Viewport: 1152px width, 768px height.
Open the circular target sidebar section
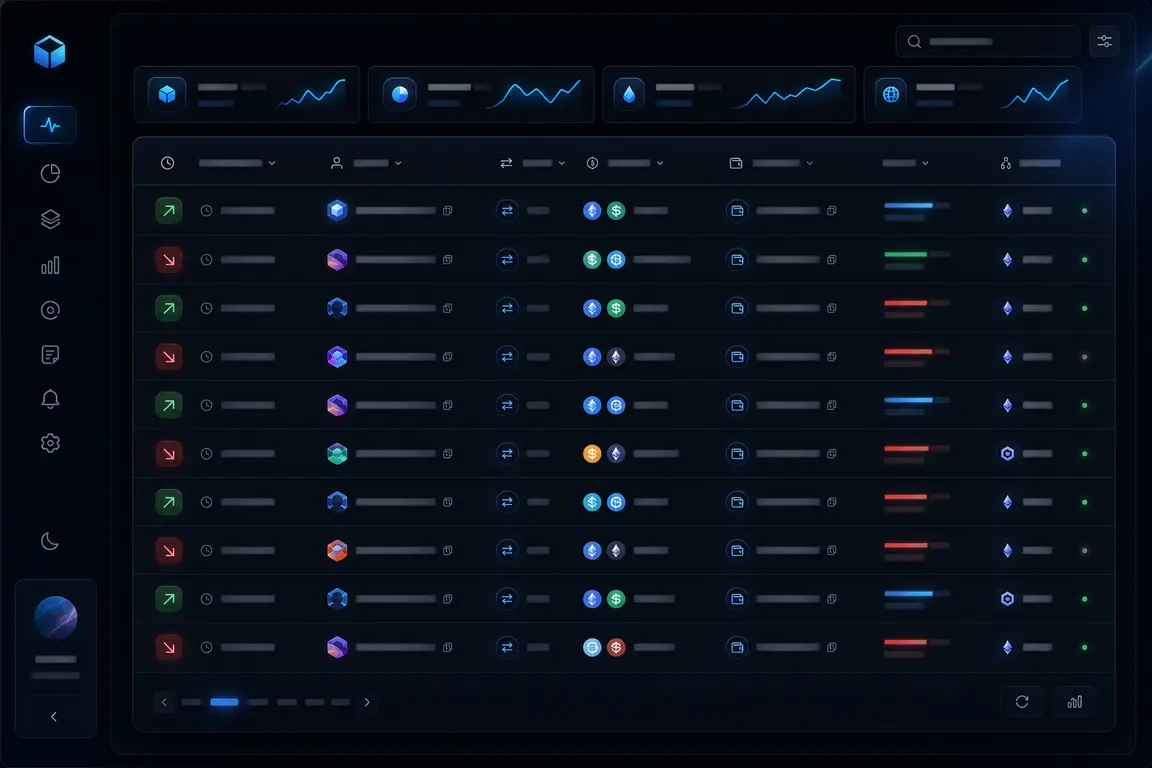pyautogui.click(x=50, y=310)
